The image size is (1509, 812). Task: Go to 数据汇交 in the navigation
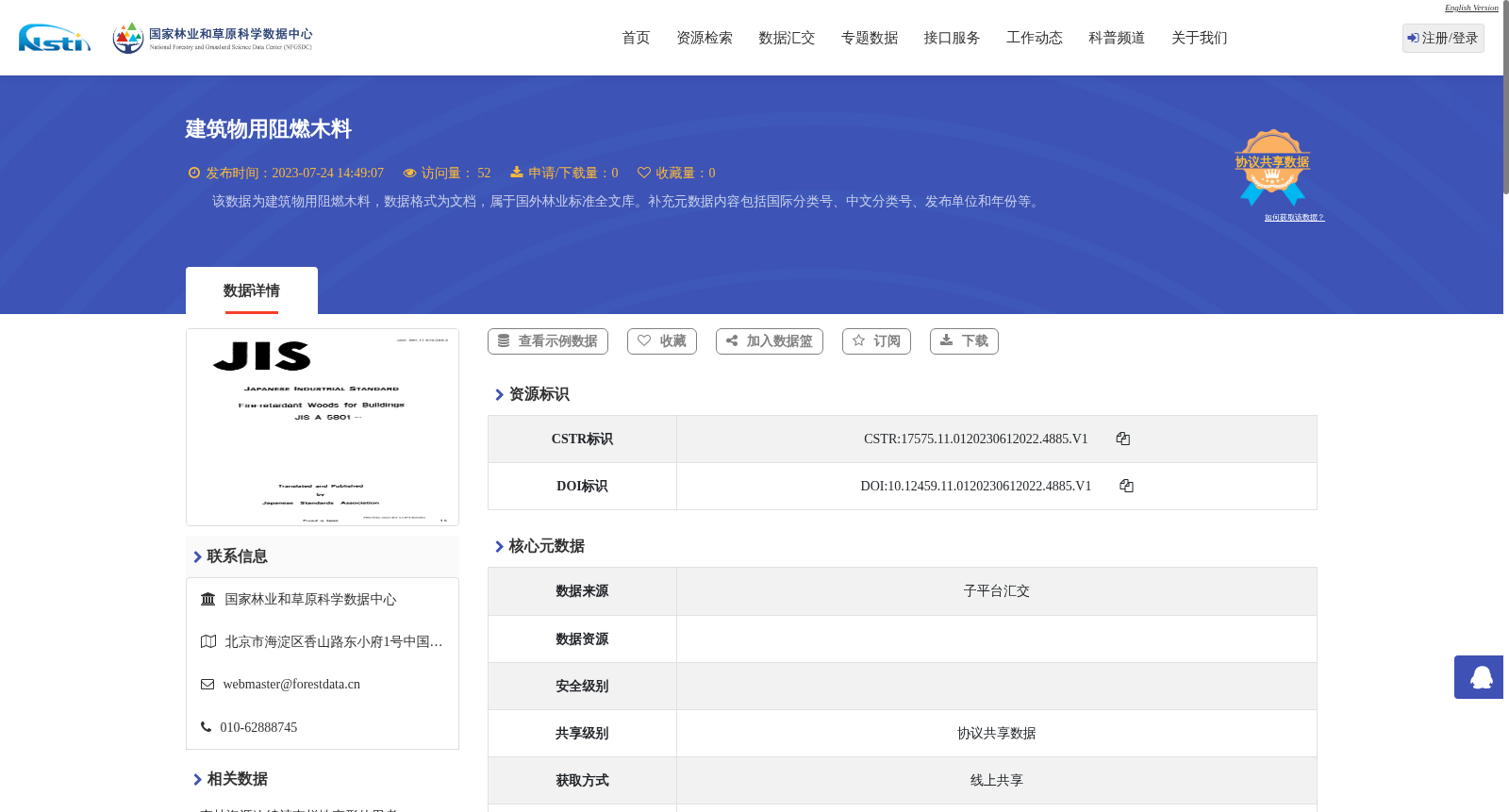(787, 38)
